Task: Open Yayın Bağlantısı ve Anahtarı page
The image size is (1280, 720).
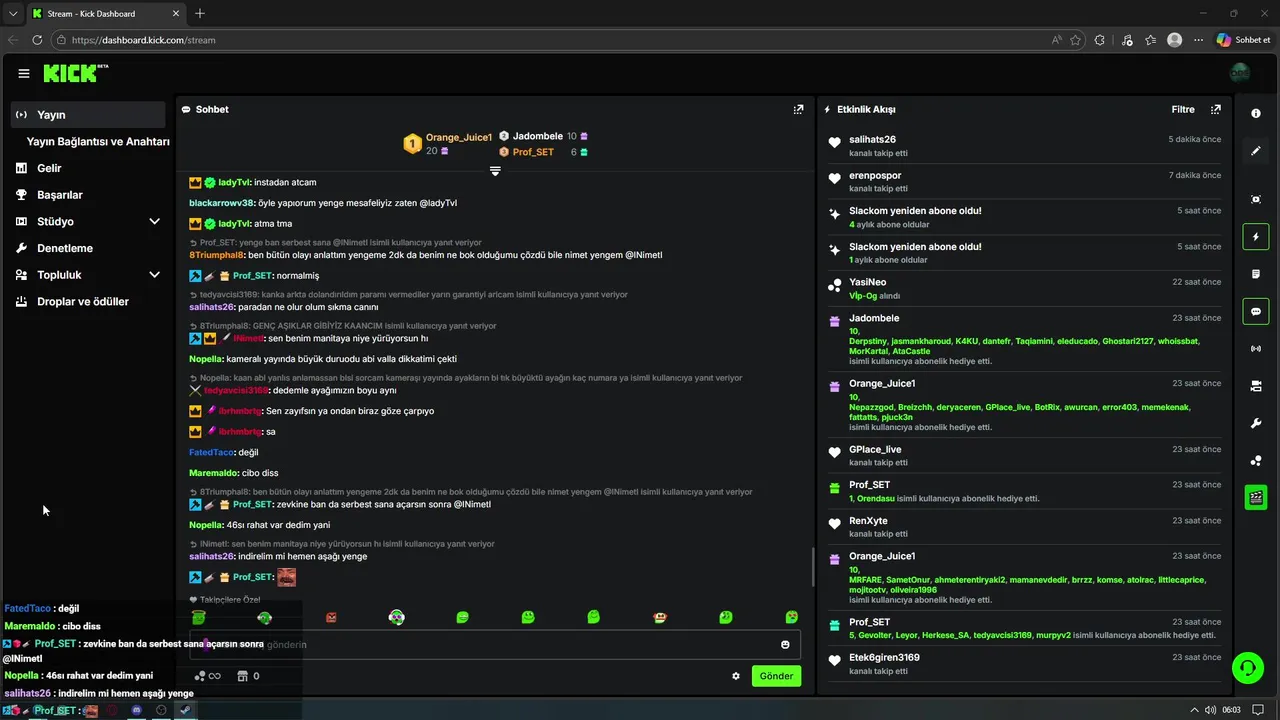Action: tap(97, 142)
